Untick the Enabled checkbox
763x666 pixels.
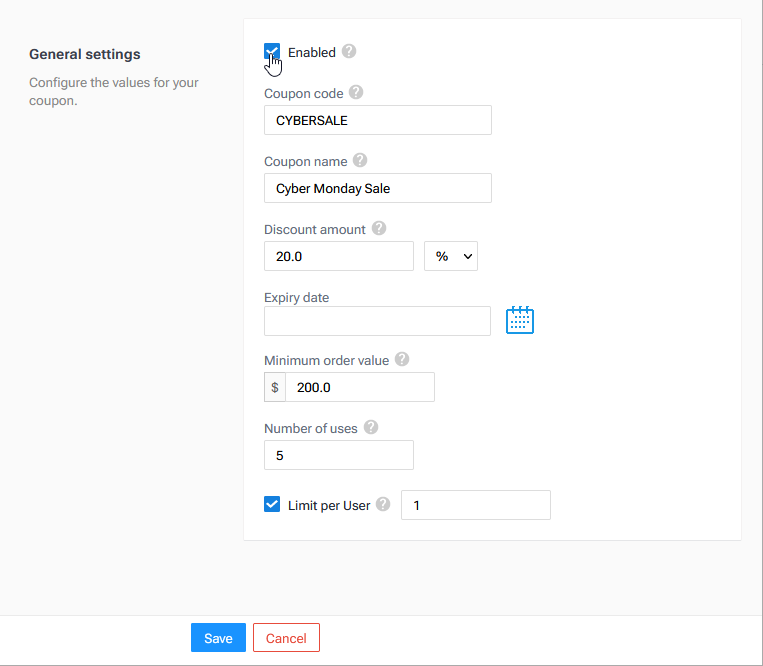tap(272, 51)
